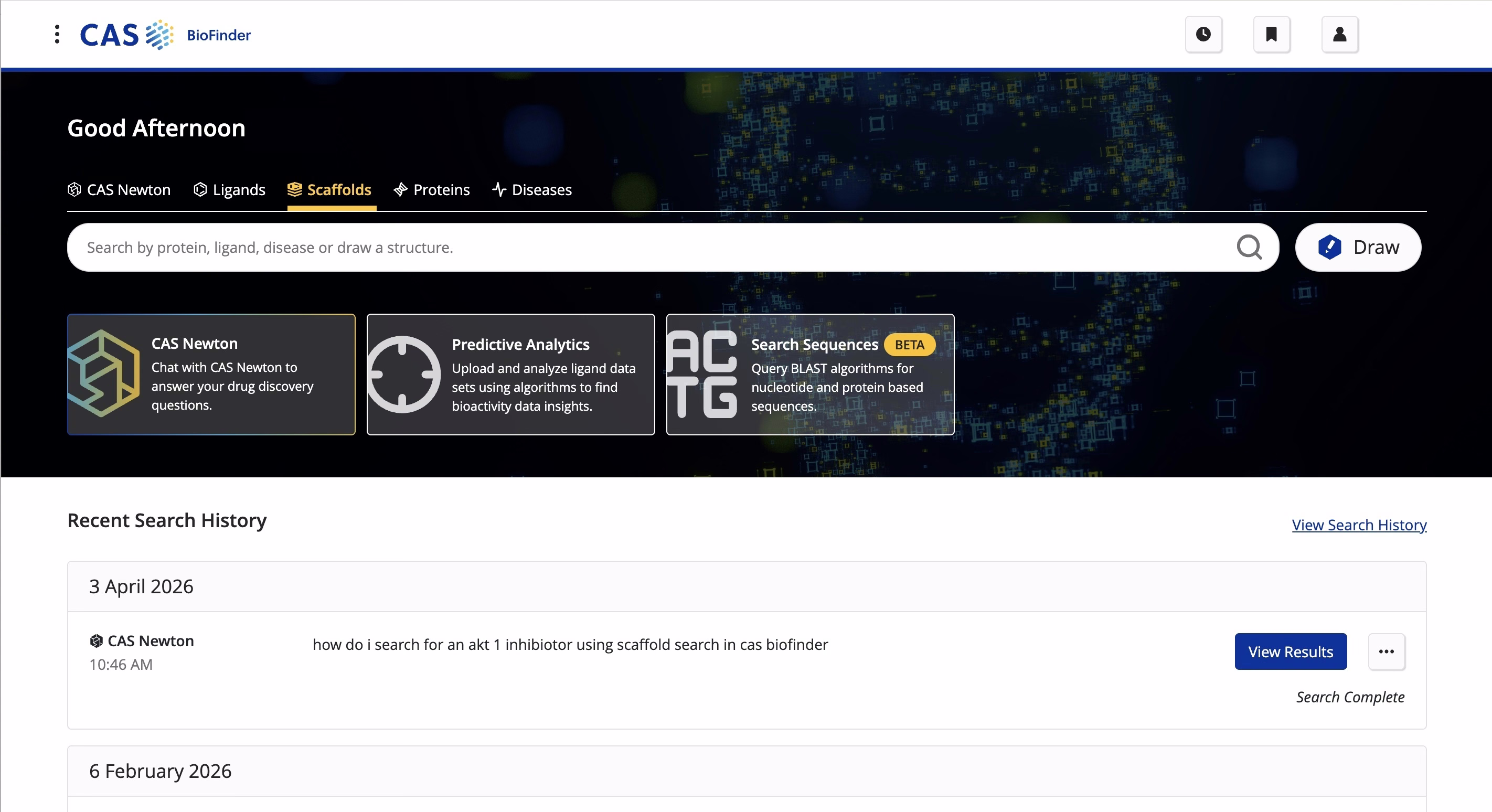Open the Draw structure editor
This screenshot has width=1492, height=812.
point(1358,247)
